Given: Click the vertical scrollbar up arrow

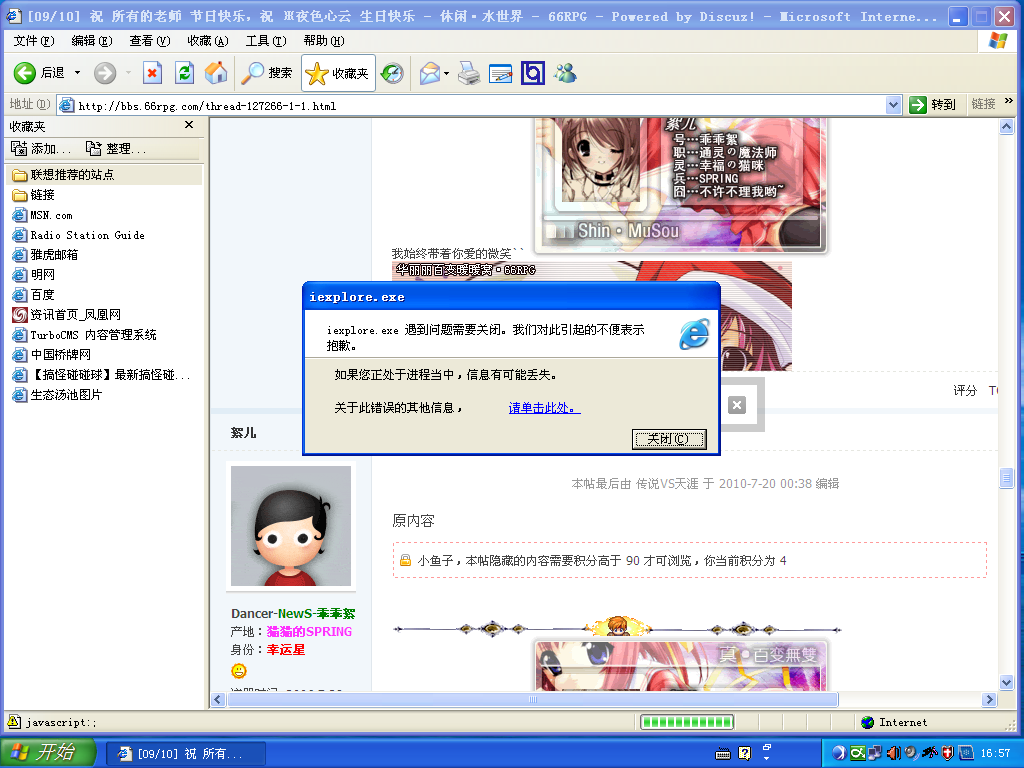Looking at the screenshot, I should pyautogui.click(x=1006, y=126).
